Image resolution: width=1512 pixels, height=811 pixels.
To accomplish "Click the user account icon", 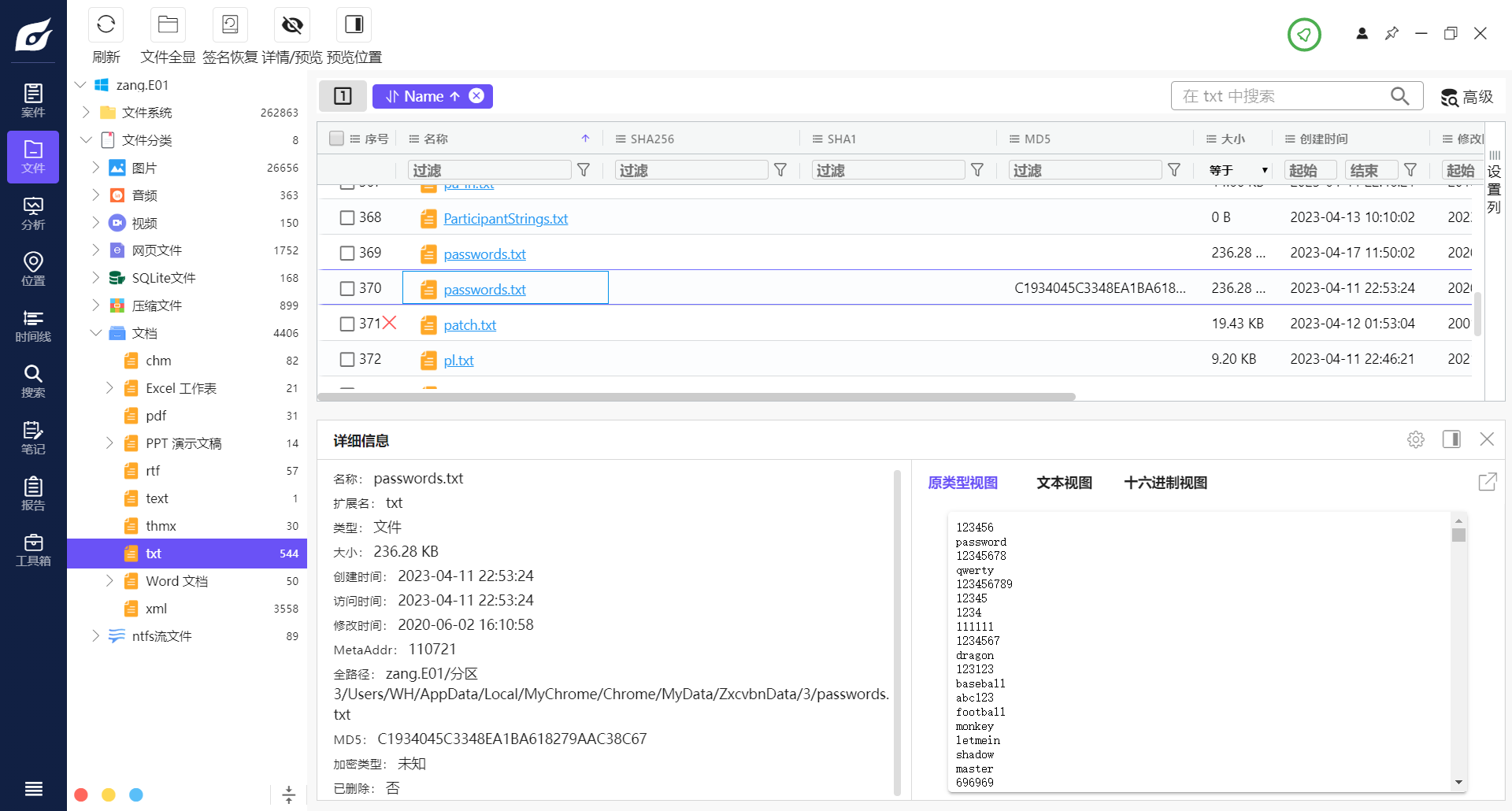I will 1362,33.
